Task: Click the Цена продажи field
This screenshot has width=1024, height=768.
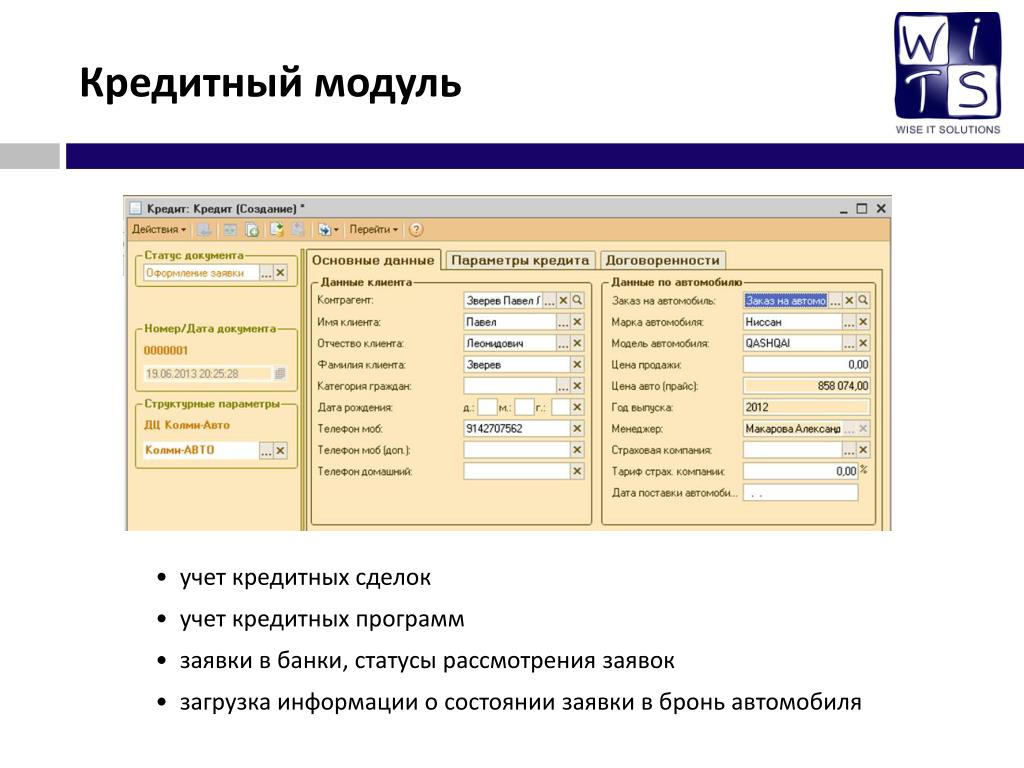Action: (807, 364)
